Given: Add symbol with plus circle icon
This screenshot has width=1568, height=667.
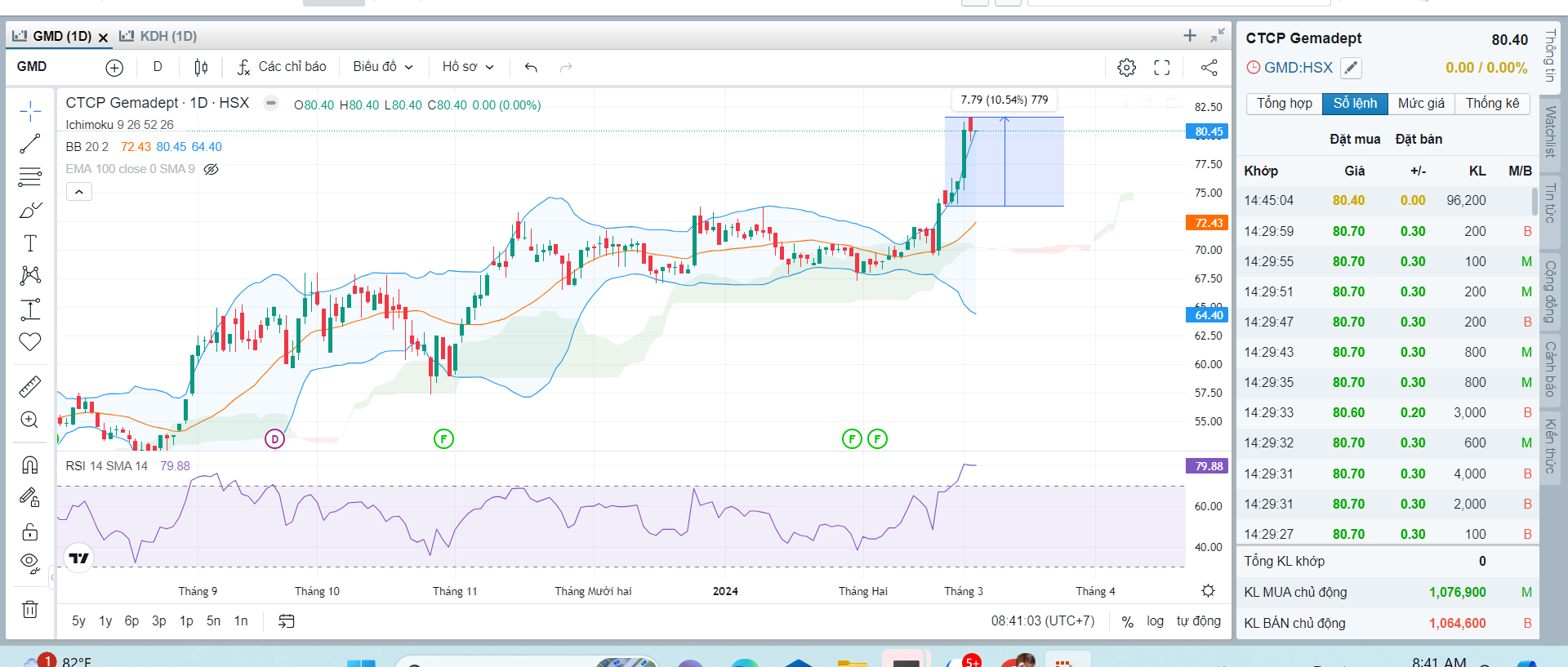Looking at the screenshot, I should pos(114,68).
